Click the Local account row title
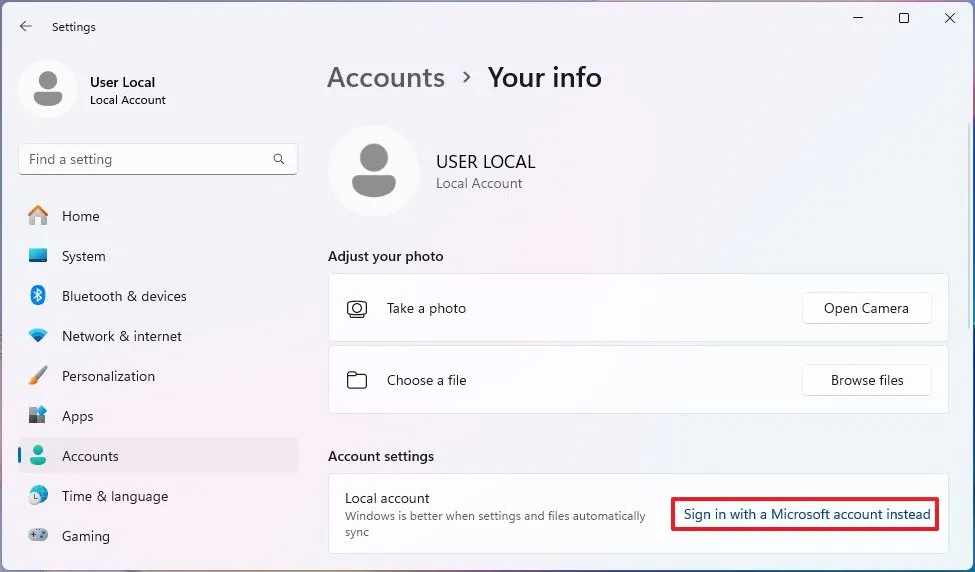Viewport: 975px width, 572px height. click(x=387, y=498)
